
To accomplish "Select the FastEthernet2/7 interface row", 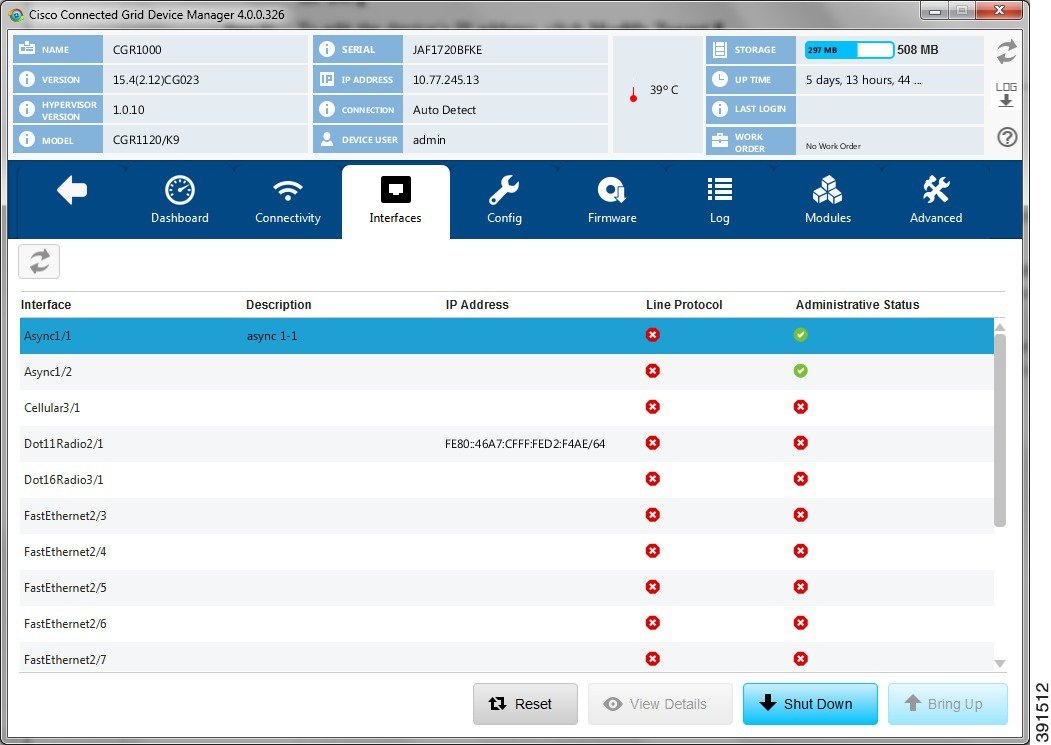I will point(507,658).
